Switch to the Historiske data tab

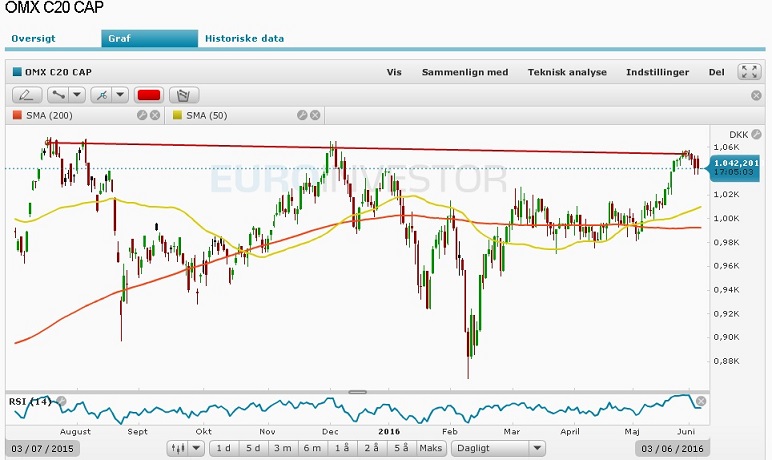[x=244, y=38]
